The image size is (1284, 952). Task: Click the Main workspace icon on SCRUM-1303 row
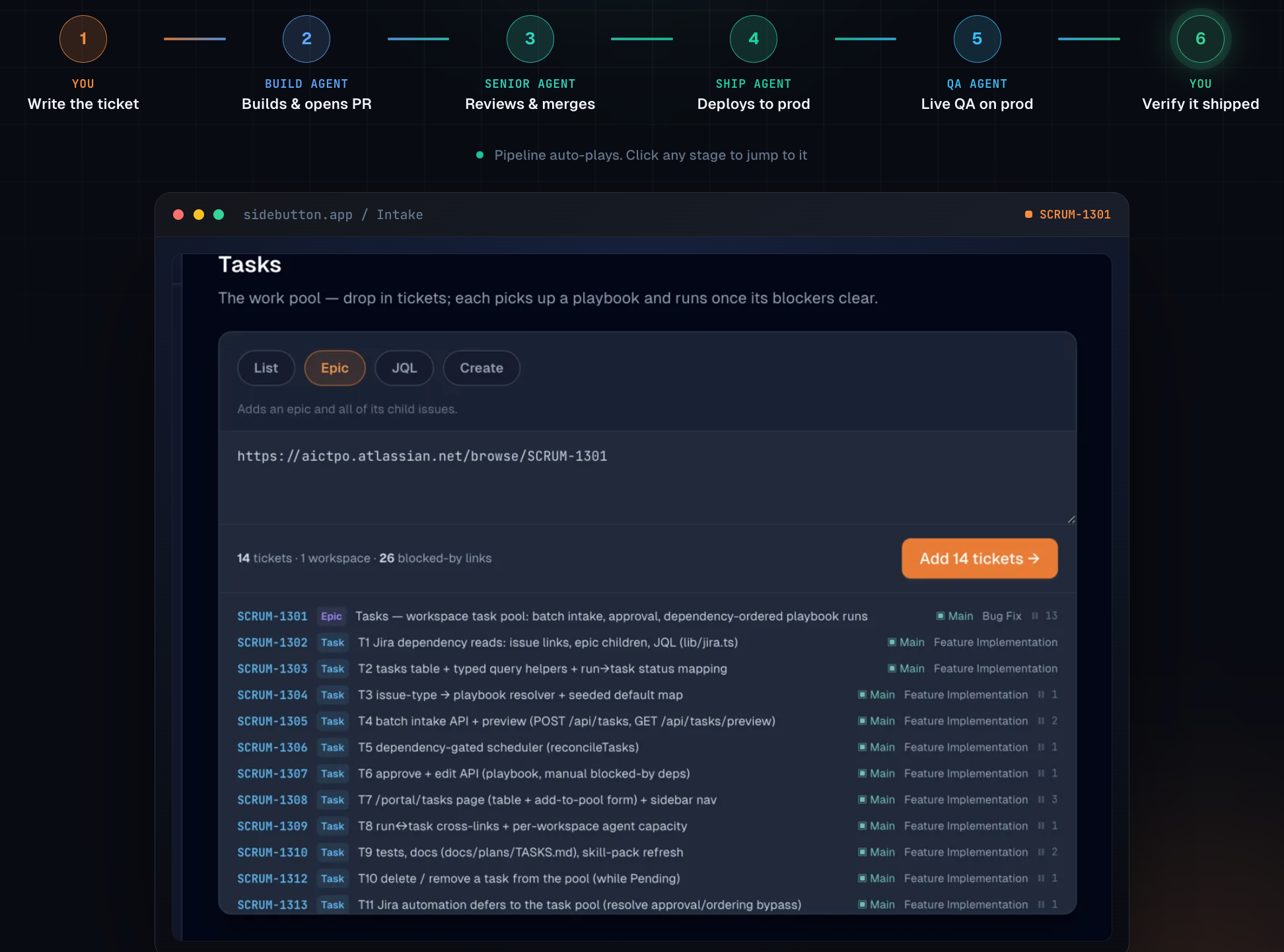[x=892, y=669]
